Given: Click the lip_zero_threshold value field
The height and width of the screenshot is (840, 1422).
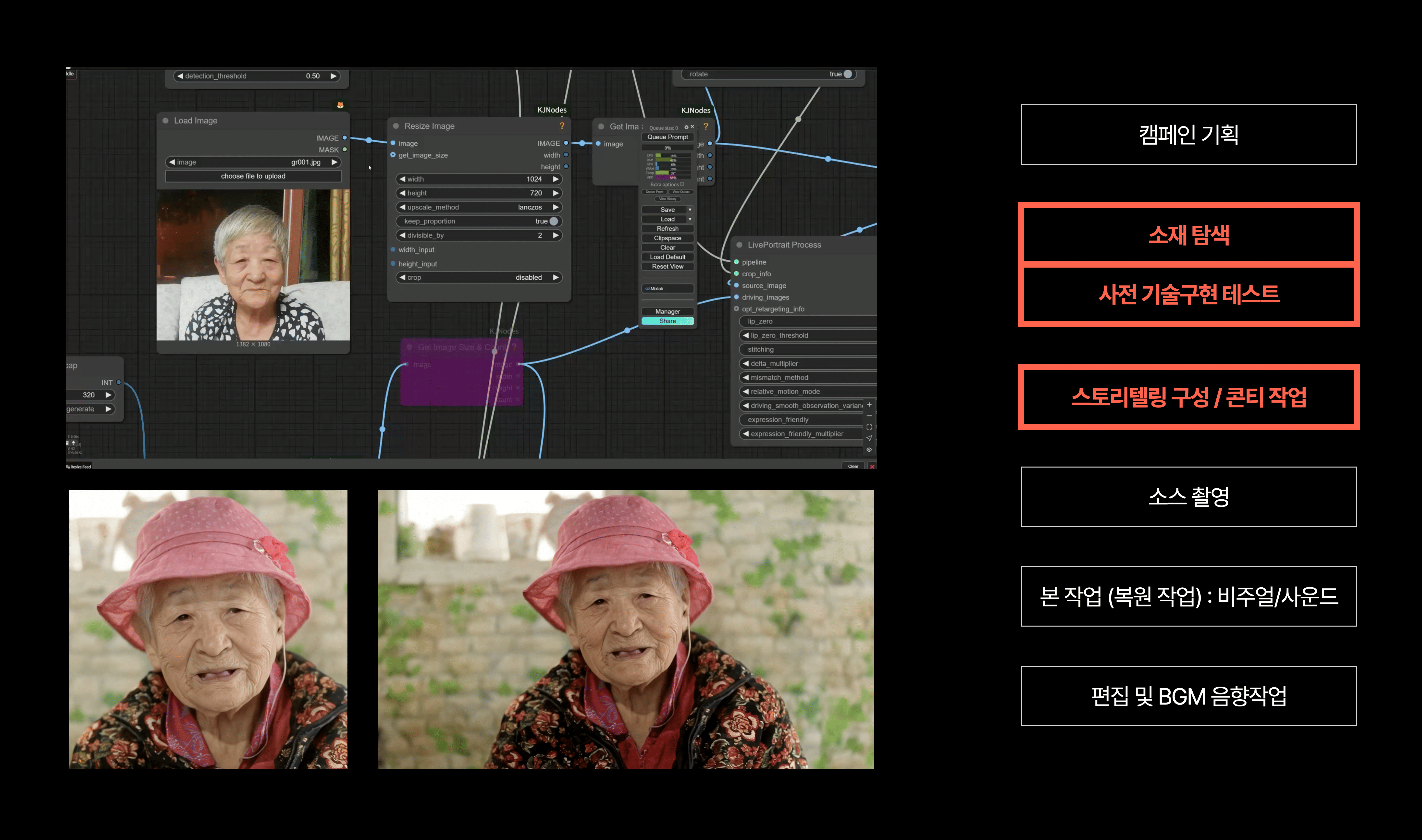Looking at the screenshot, I should [808, 336].
